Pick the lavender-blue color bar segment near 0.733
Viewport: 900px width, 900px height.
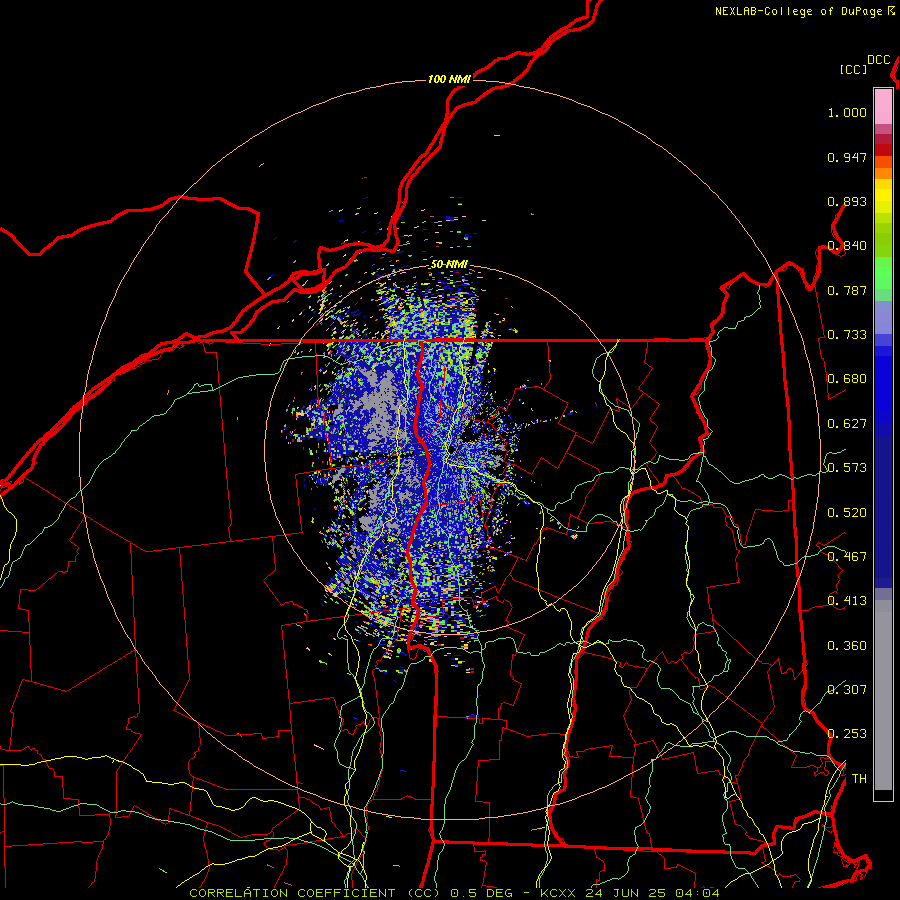(883, 318)
